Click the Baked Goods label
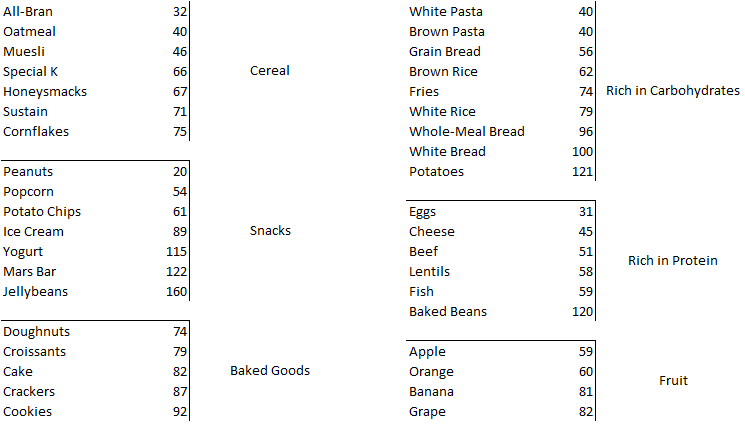 [x=270, y=371]
